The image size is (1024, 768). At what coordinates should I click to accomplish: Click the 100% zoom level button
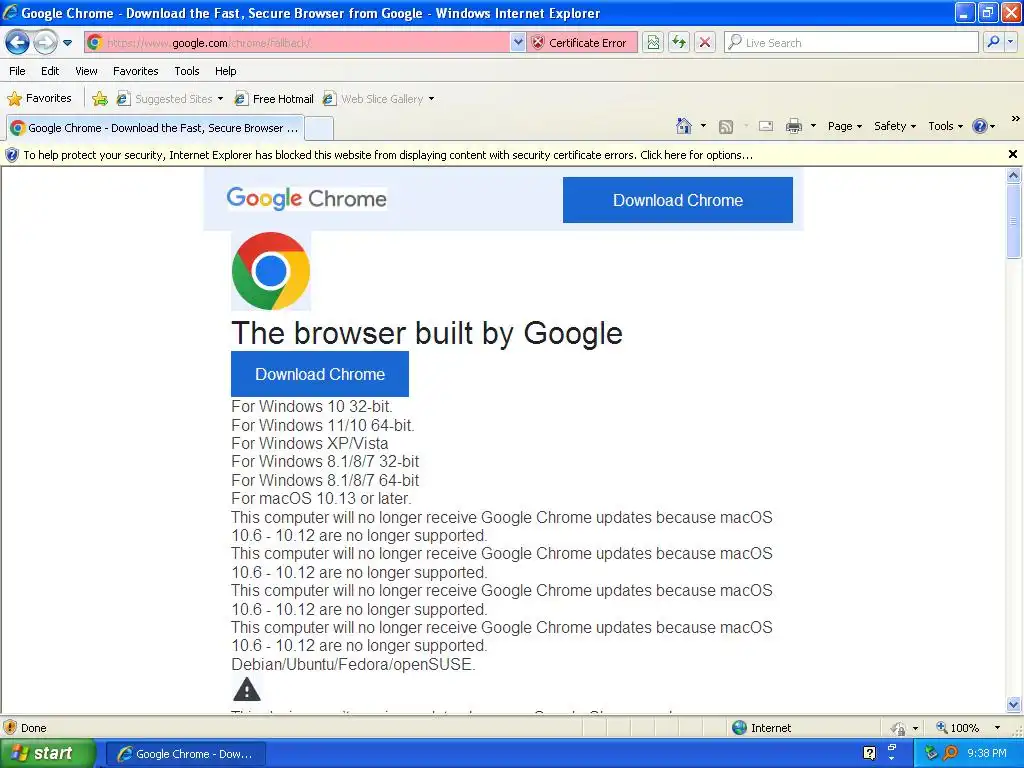[x=959, y=728]
